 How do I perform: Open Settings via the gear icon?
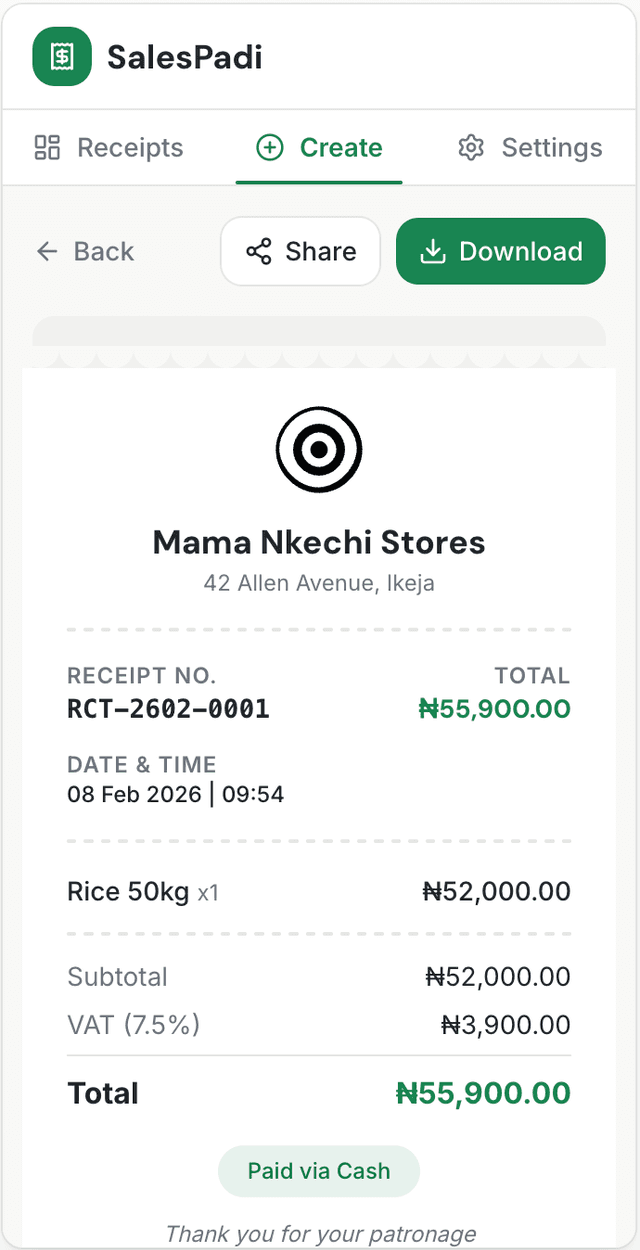coord(470,147)
